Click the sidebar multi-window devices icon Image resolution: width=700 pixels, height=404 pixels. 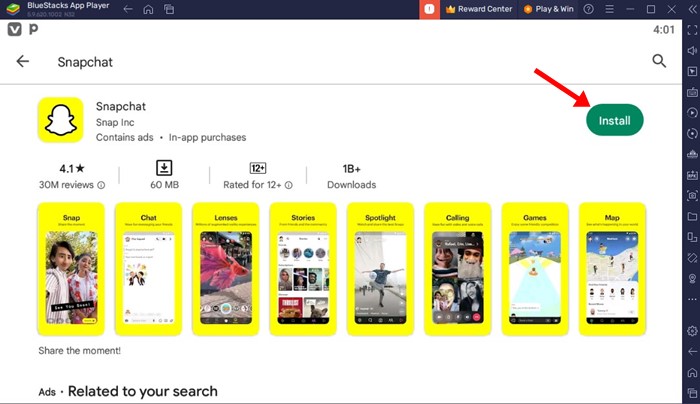pyautogui.click(x=692, y=237)
